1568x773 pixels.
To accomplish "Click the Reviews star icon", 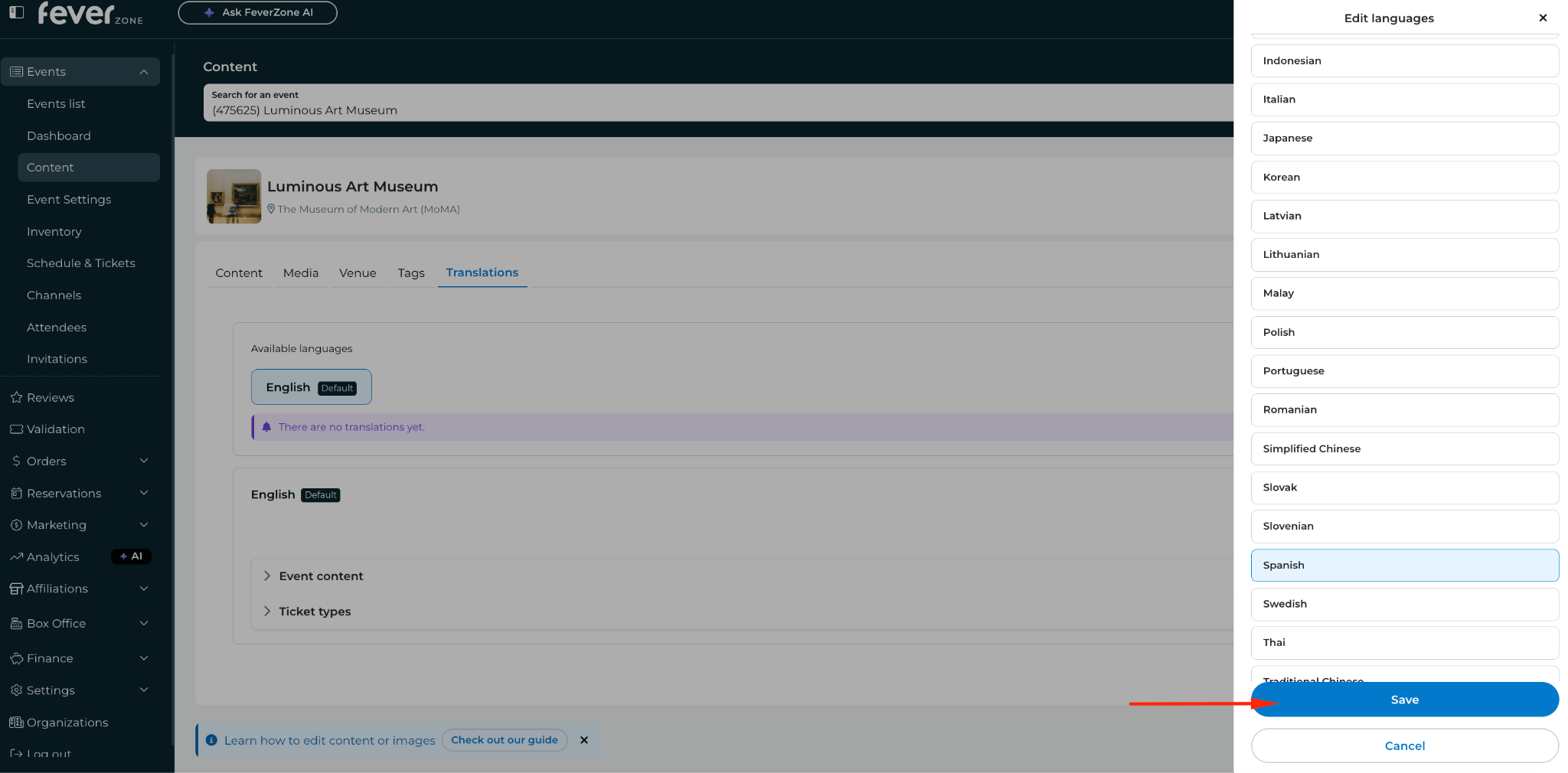I will [x=16, y=397].
